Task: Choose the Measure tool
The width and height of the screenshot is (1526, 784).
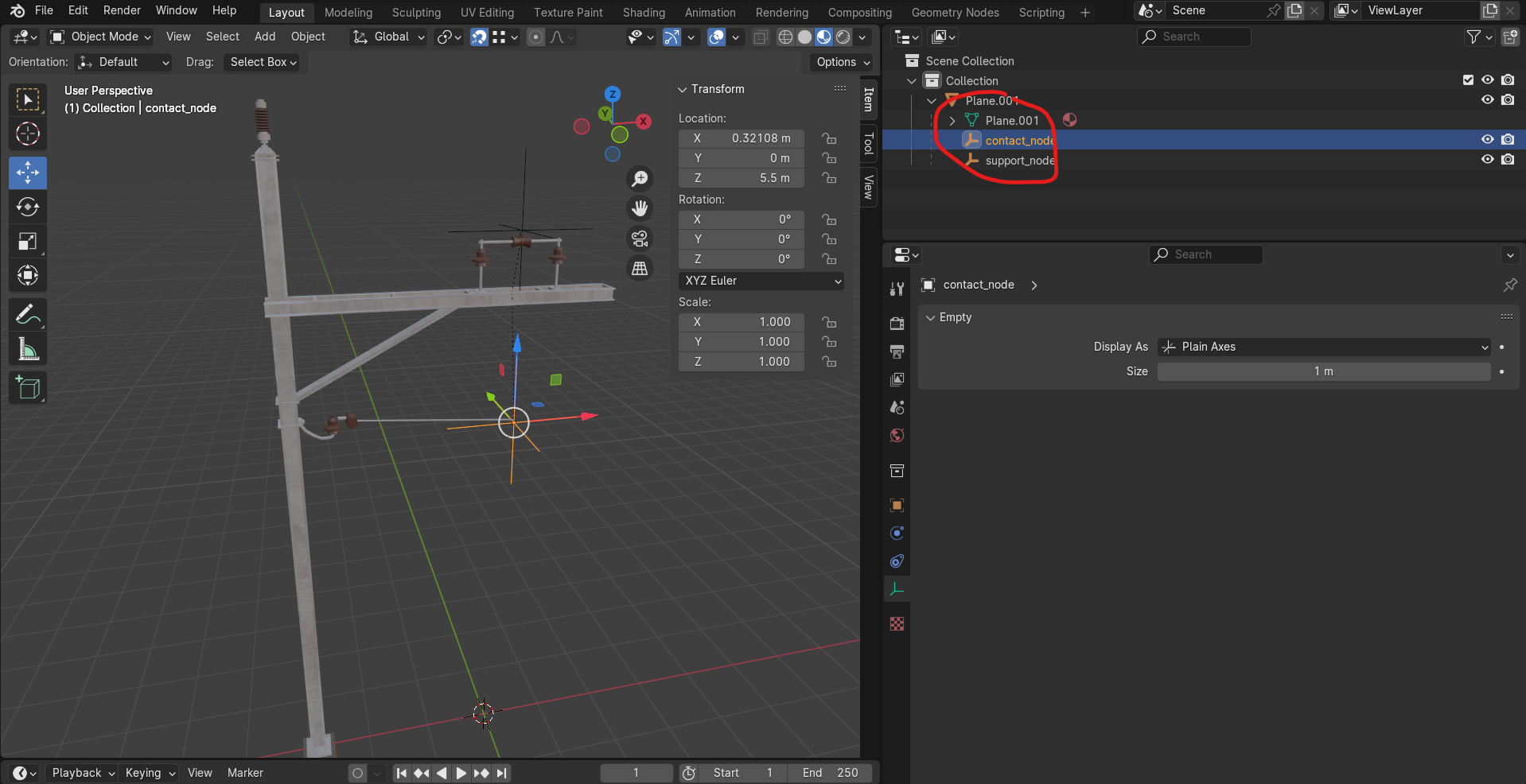Action: click(x=28, y=349)
